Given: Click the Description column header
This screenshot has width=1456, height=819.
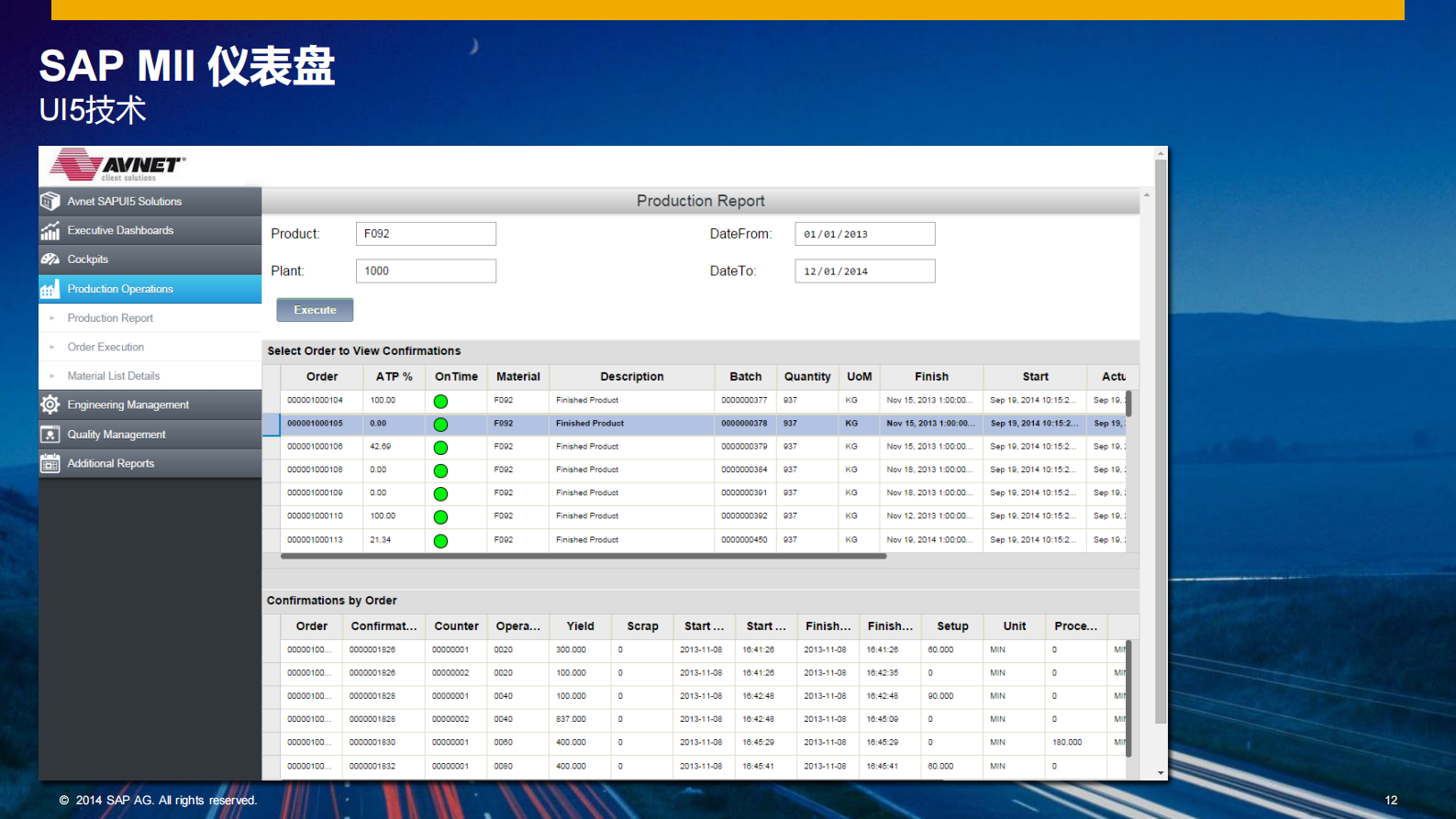Looking at the screenshot, I should (632, 377).
